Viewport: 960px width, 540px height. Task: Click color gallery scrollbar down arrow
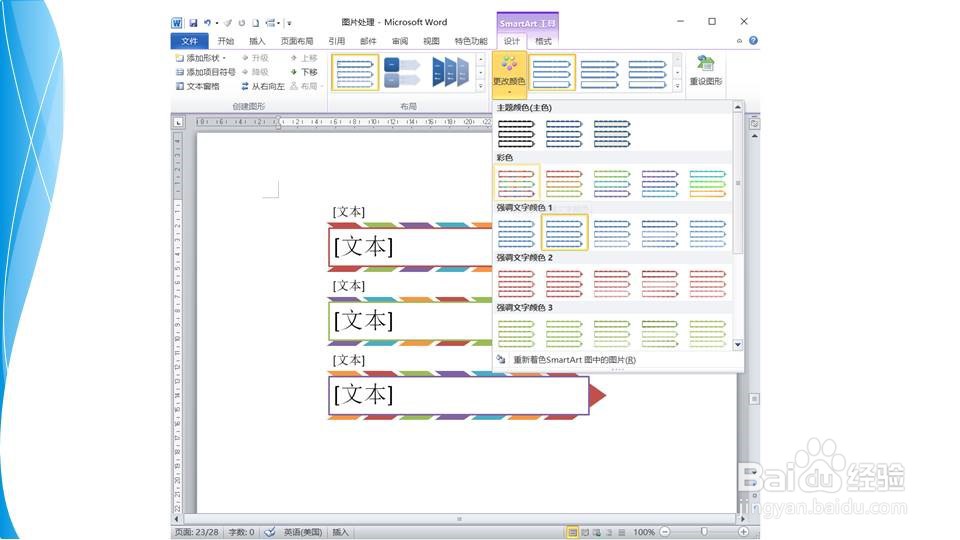738,345
